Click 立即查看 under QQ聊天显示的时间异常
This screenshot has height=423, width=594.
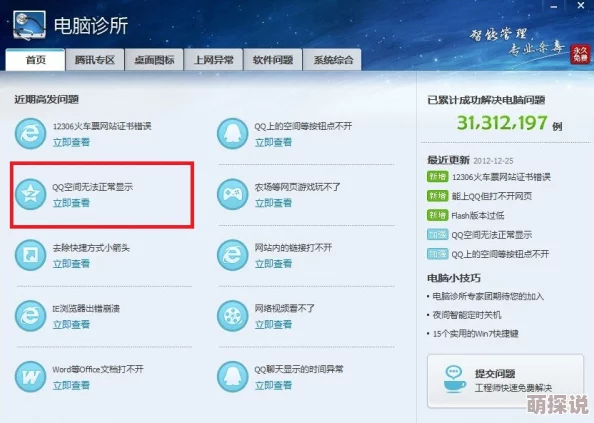273,386
